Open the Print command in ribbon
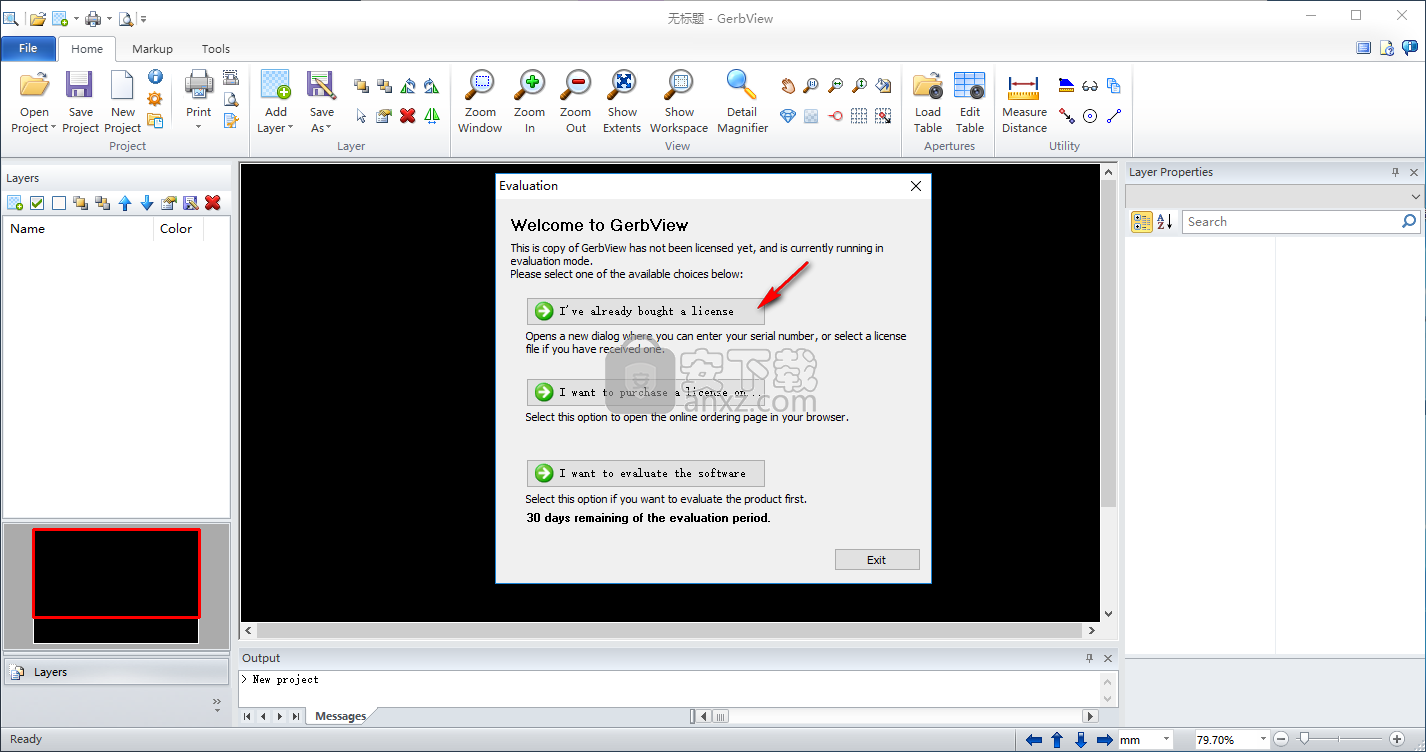 pyautogui.click(x=199, y=85)
